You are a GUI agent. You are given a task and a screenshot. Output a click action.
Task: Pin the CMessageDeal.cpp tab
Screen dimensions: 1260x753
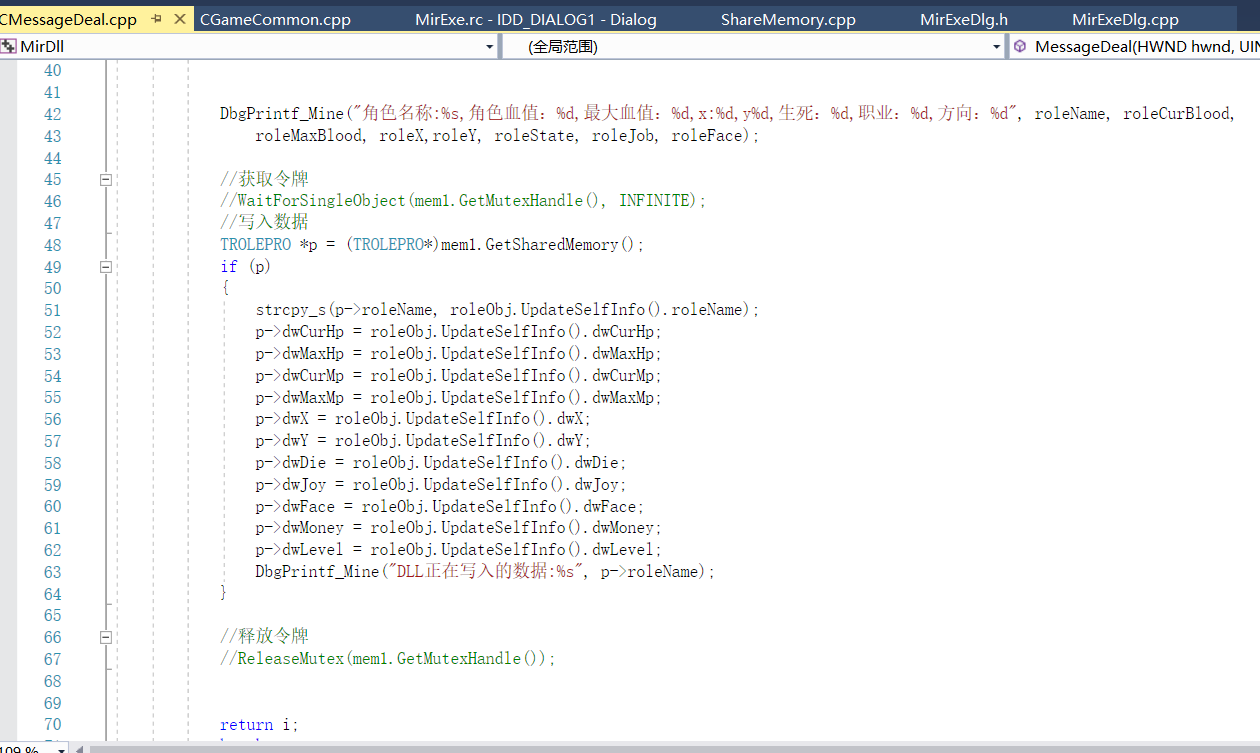click(x=157, y=19)
